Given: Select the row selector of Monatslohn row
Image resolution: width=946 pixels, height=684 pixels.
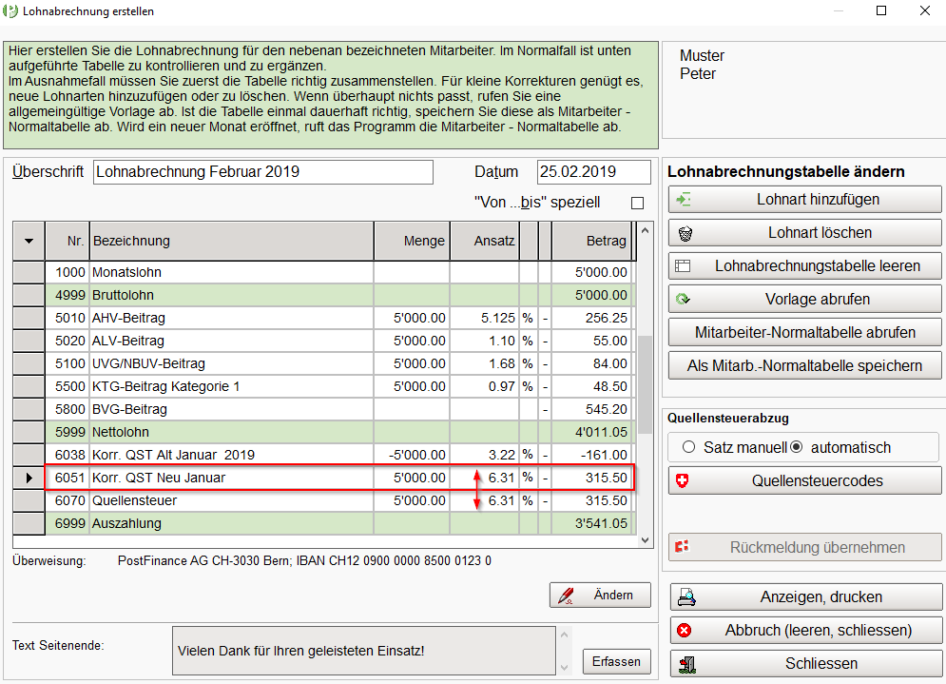Looking at the screenshot, I should click(29, 273).
